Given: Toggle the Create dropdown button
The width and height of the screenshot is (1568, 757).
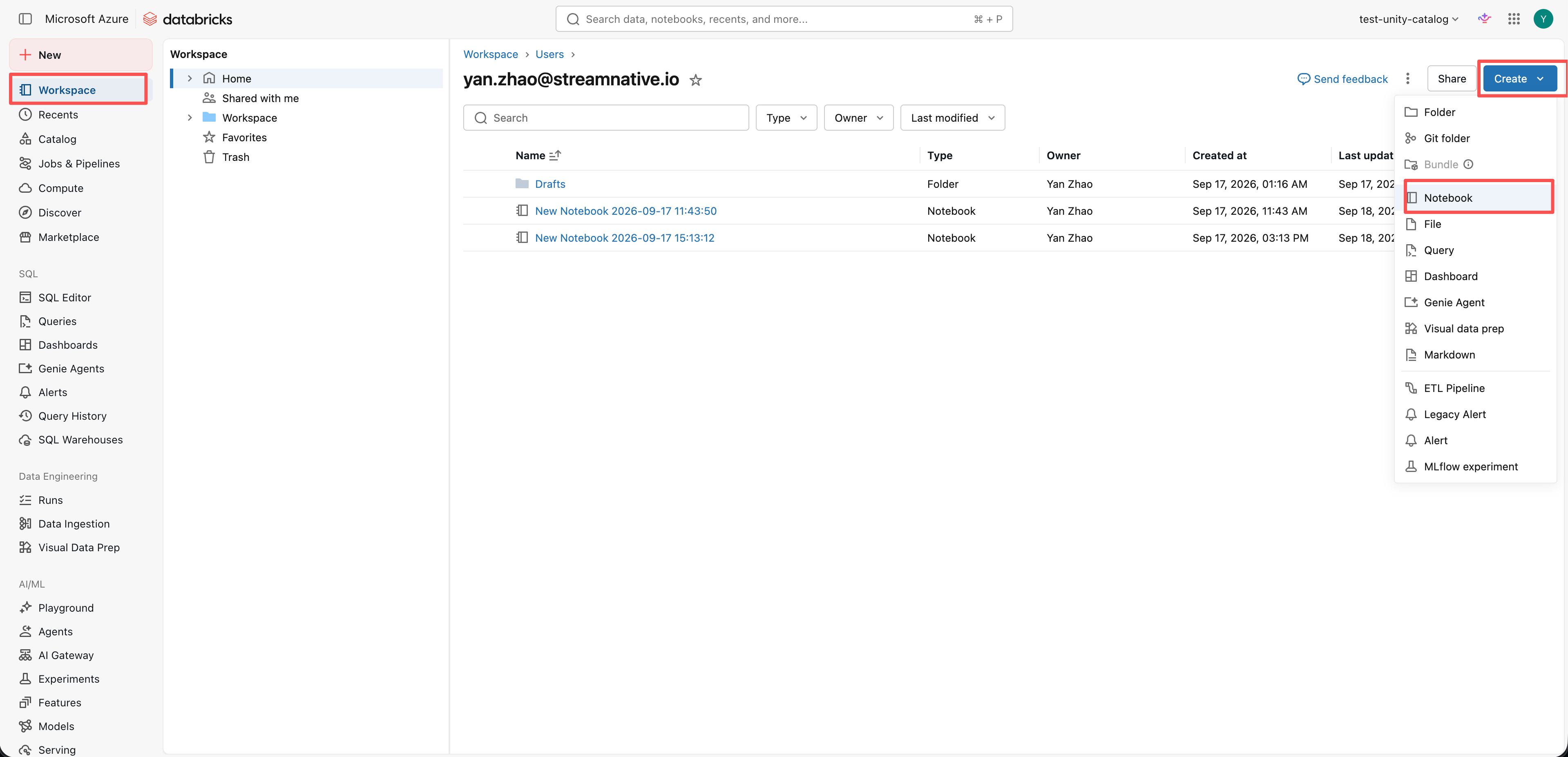Looking at the screenshot, I should (1519, 78).
